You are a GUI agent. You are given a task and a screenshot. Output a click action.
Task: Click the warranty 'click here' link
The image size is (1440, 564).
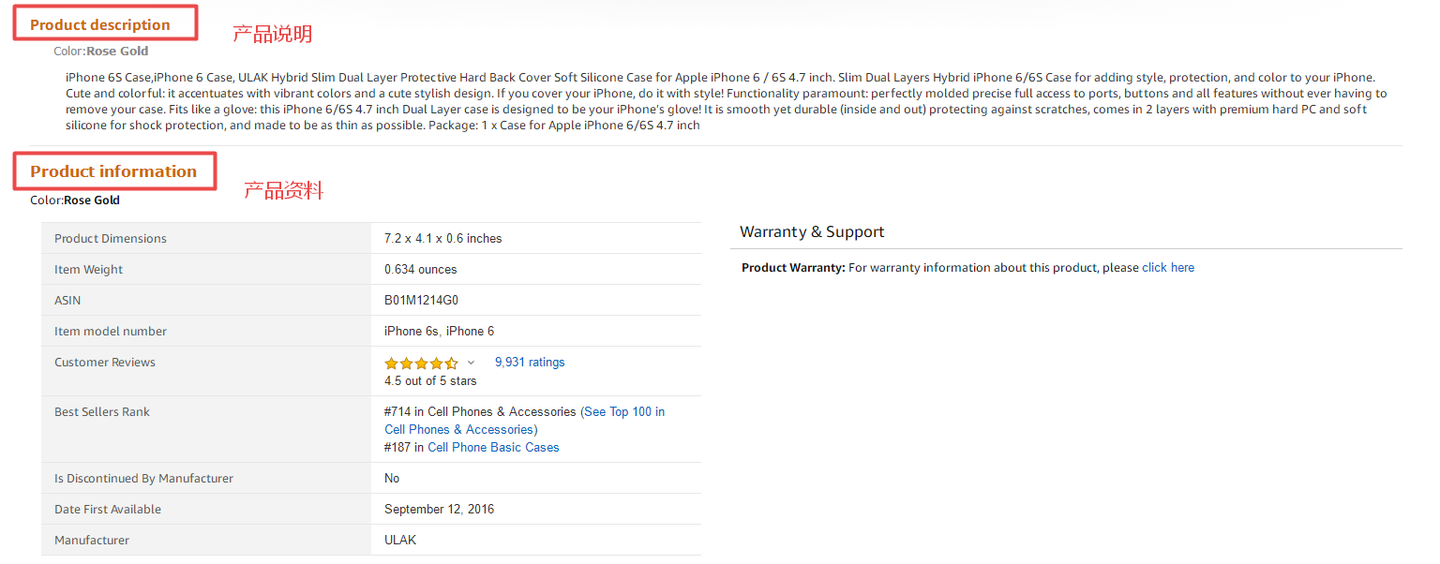pyautogui.click(x=1168, y=268)
